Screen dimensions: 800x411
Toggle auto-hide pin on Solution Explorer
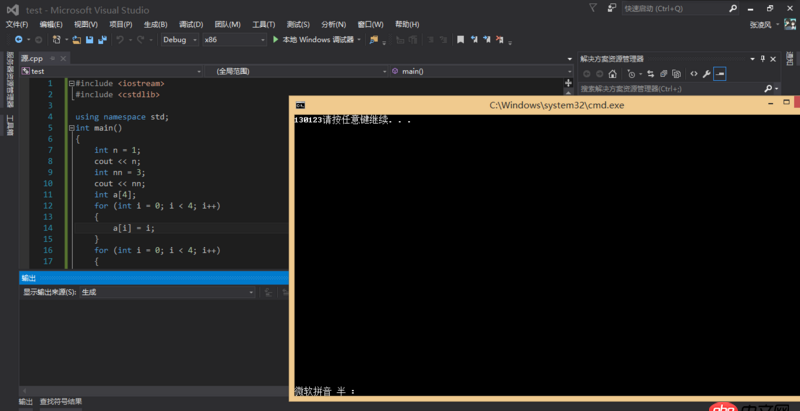tap(763, 59)
